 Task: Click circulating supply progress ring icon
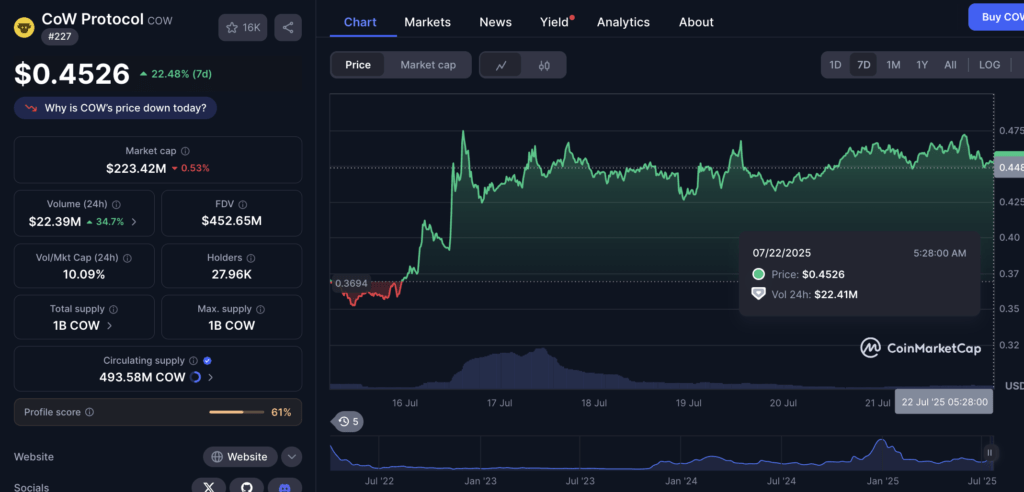coord(195,377)
